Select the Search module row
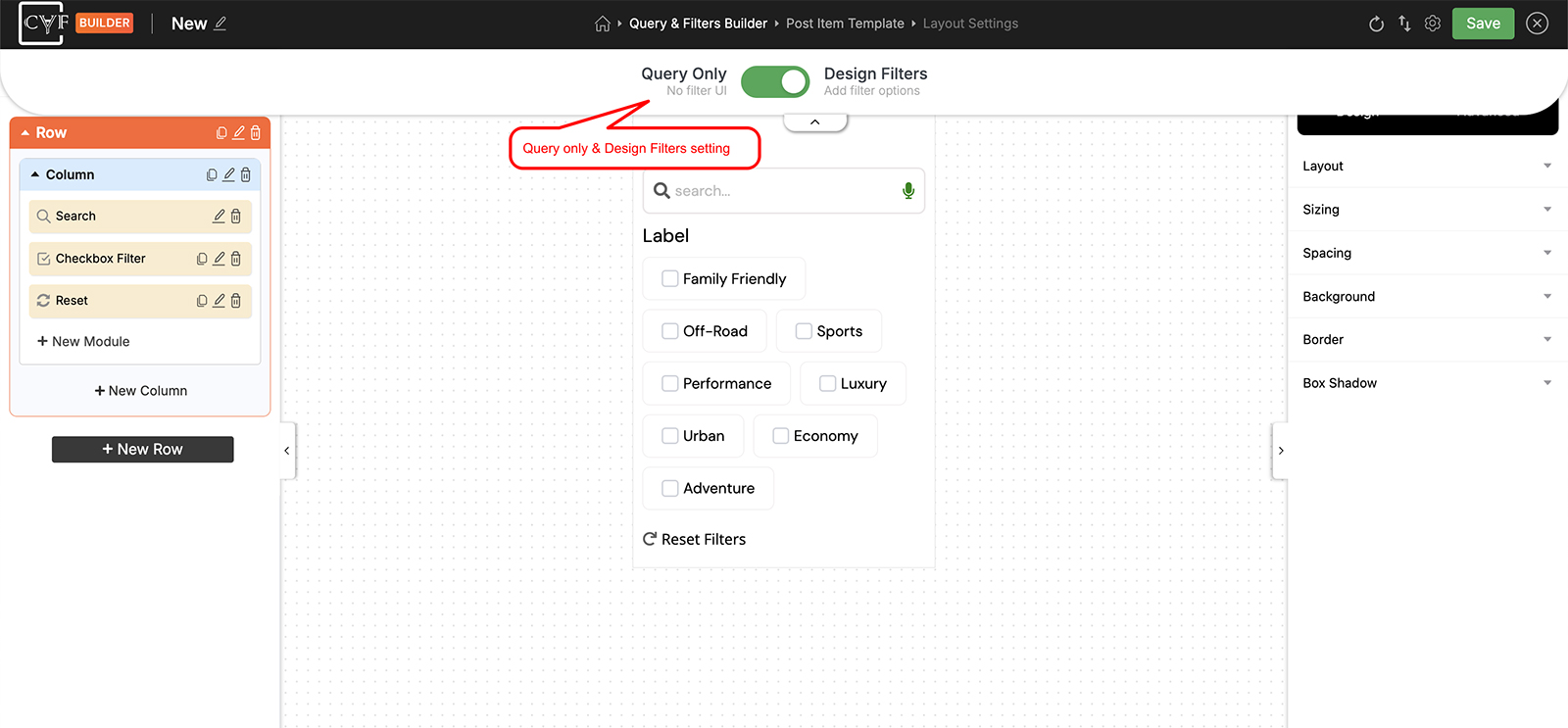This screenshot has width=1568, height=728. point(140,217)
